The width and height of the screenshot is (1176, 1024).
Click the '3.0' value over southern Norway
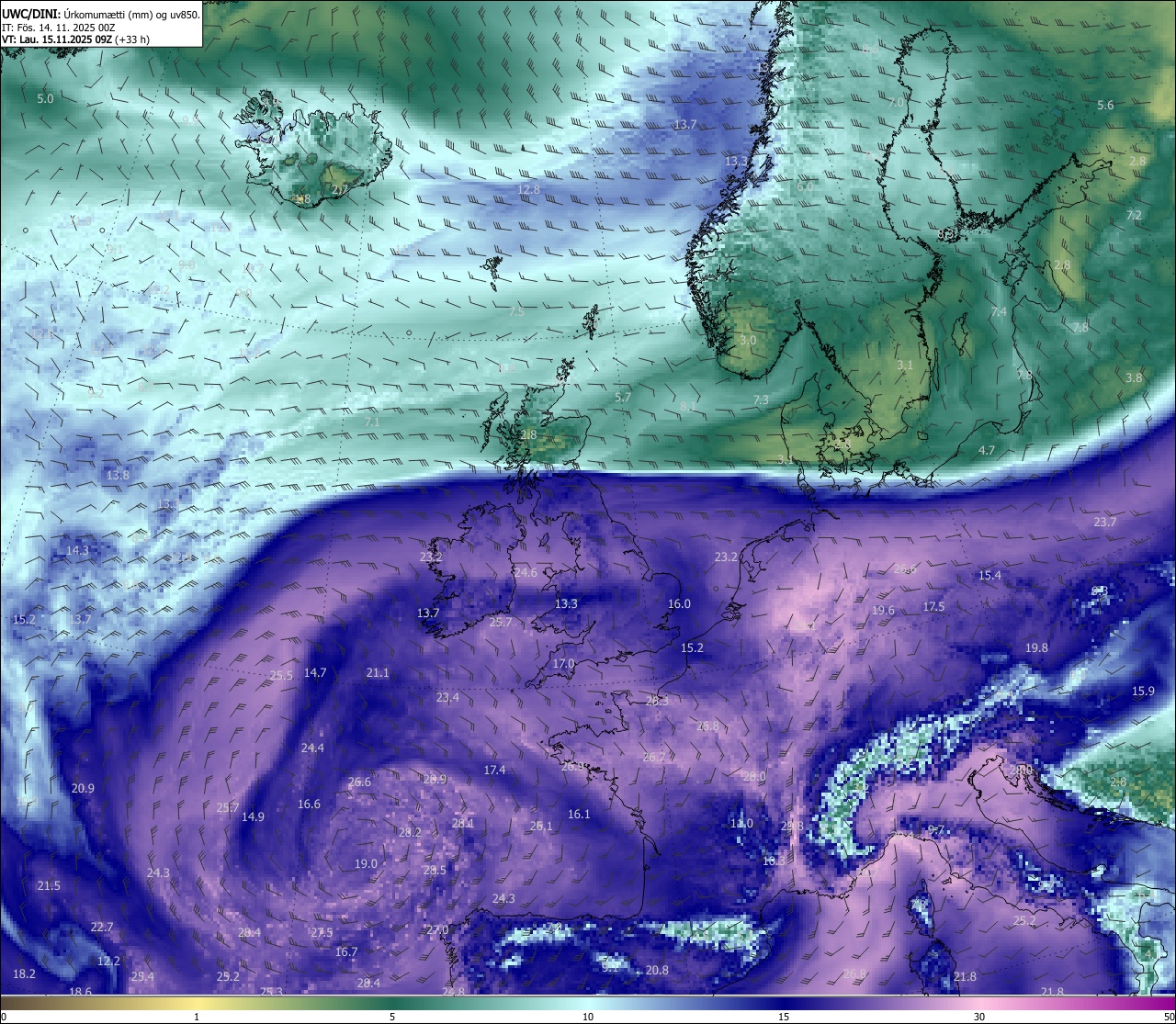[748, 340]
